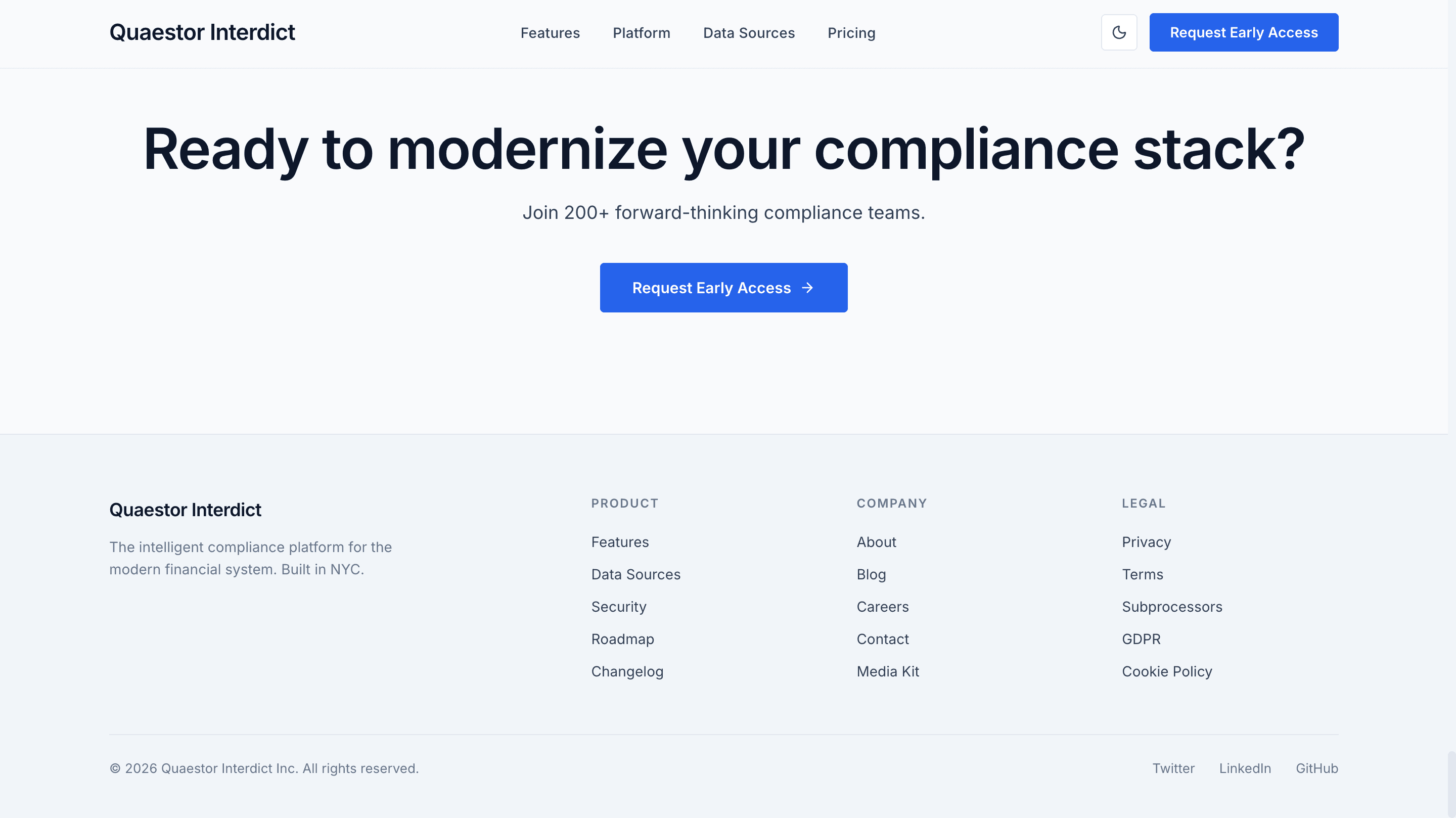This screenshot has height=818, width=1456.
Task: Go to Data Sources in top navigation
Action: point(748,33)
